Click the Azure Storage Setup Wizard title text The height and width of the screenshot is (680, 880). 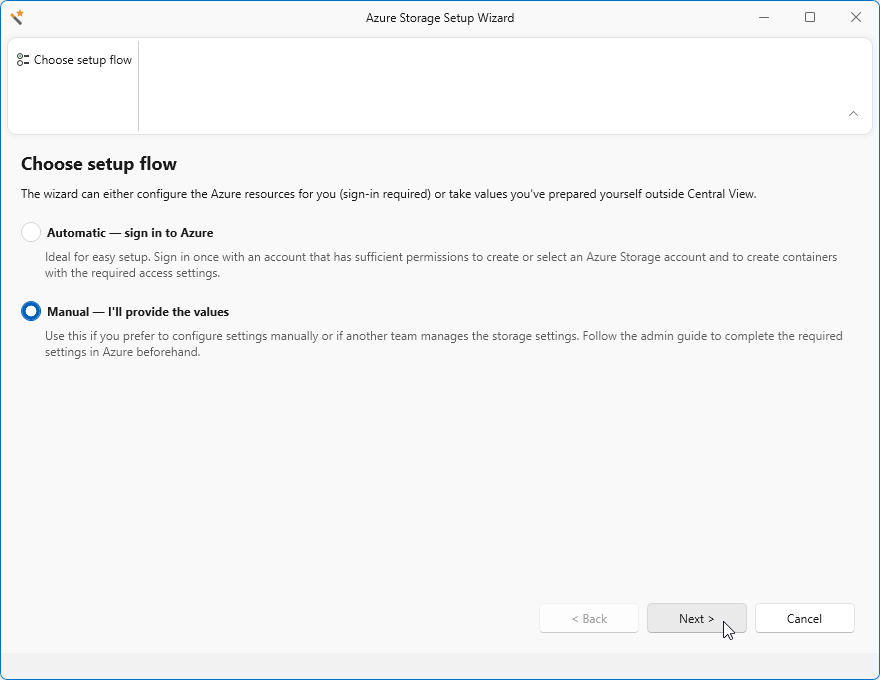440,18
